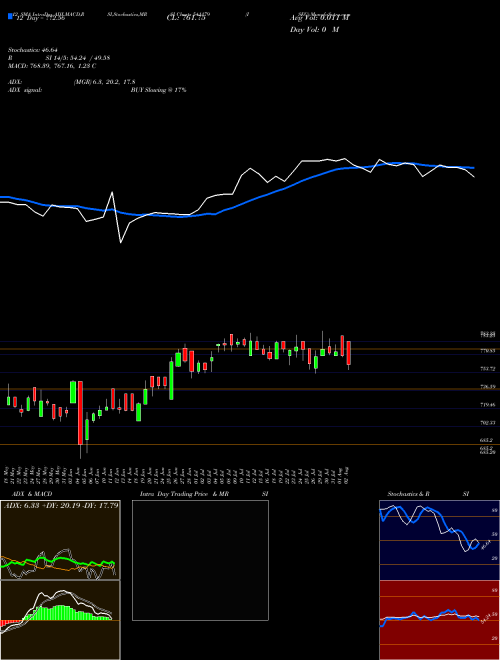
Task: Click the 770.83 price axis label
Action: pos(487,351)
